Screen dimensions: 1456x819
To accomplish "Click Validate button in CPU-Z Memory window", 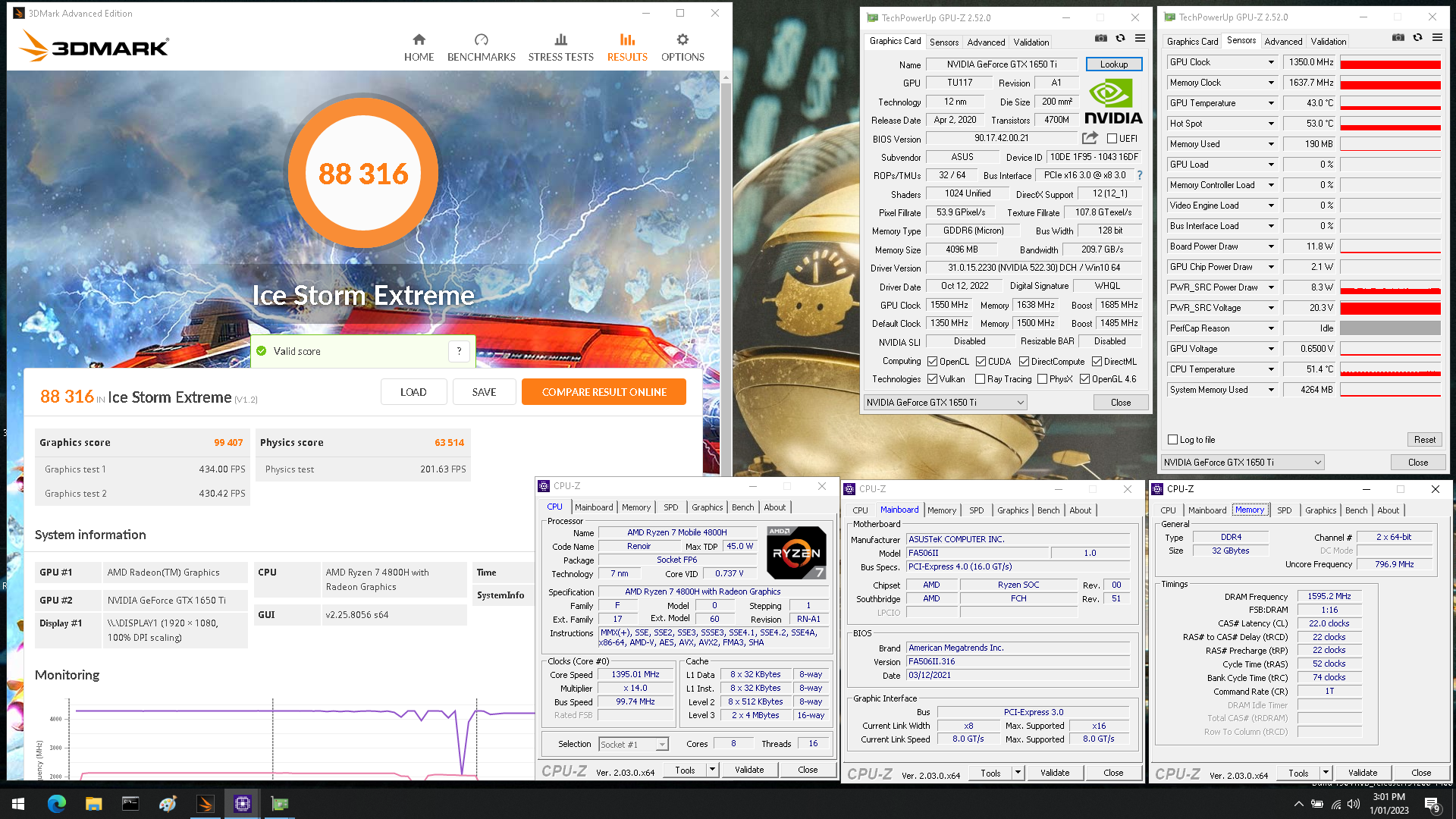I will pyautogui.click(x=1363, y=773).
